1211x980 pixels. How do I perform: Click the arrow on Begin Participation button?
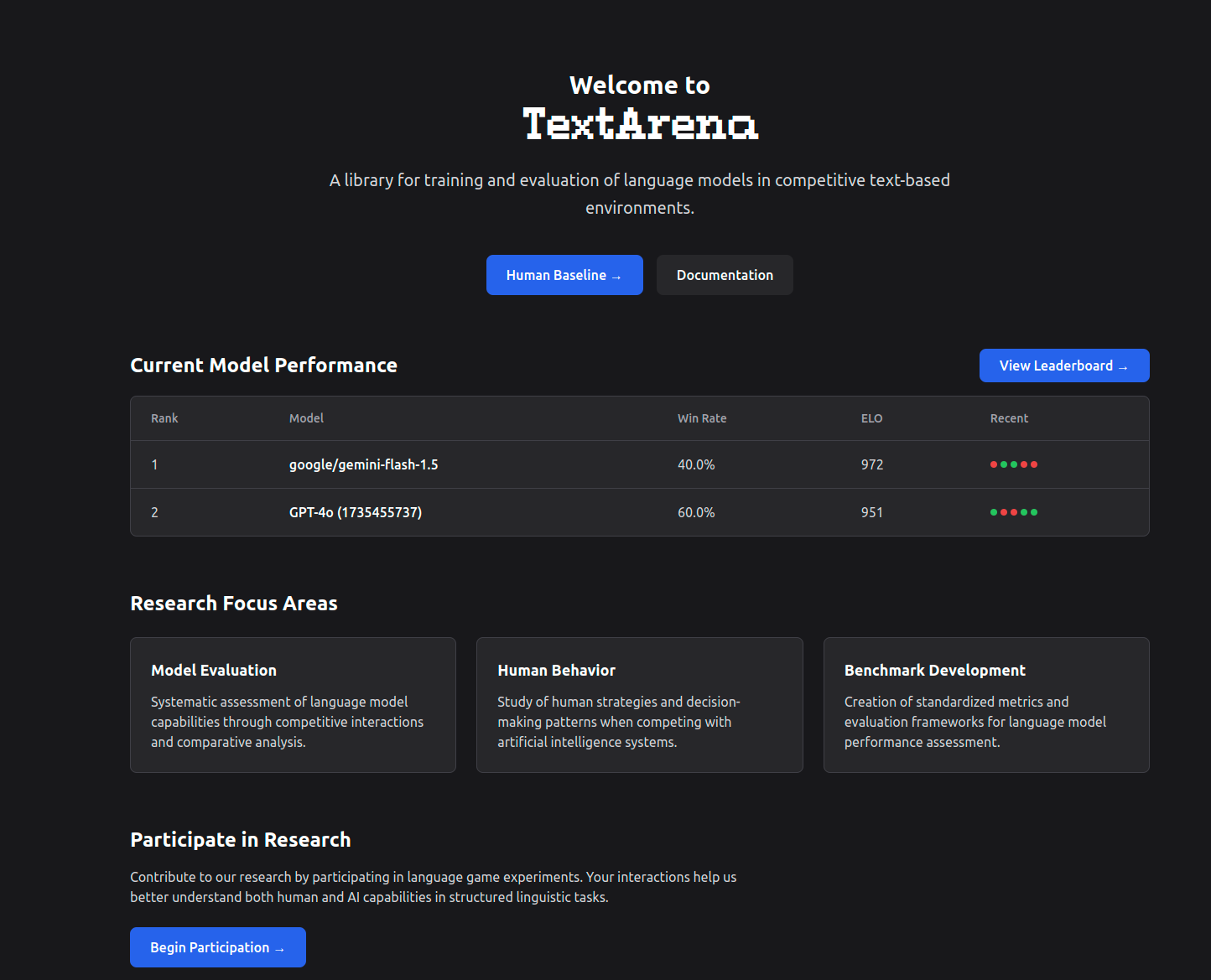(x=279, y=949)
